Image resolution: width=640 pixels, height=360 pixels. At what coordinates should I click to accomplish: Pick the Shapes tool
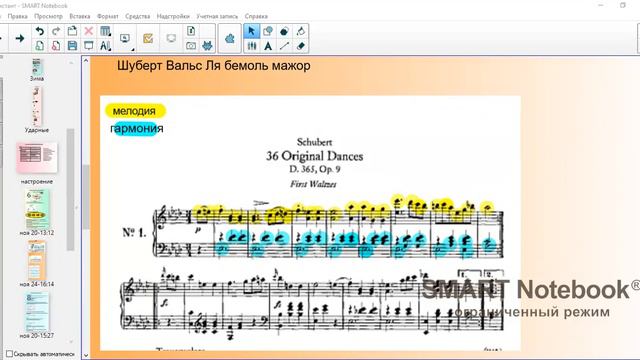click(x=268, y=31)
